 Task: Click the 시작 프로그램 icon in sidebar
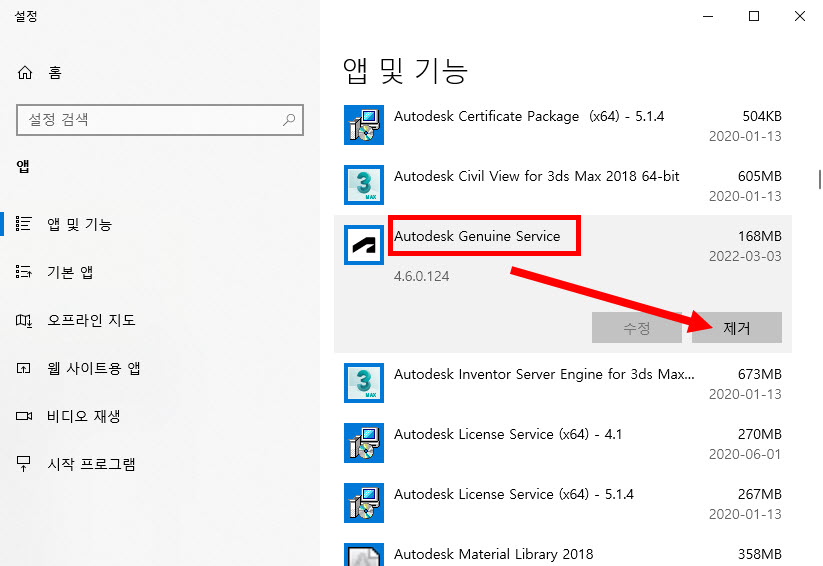(24, 464)
